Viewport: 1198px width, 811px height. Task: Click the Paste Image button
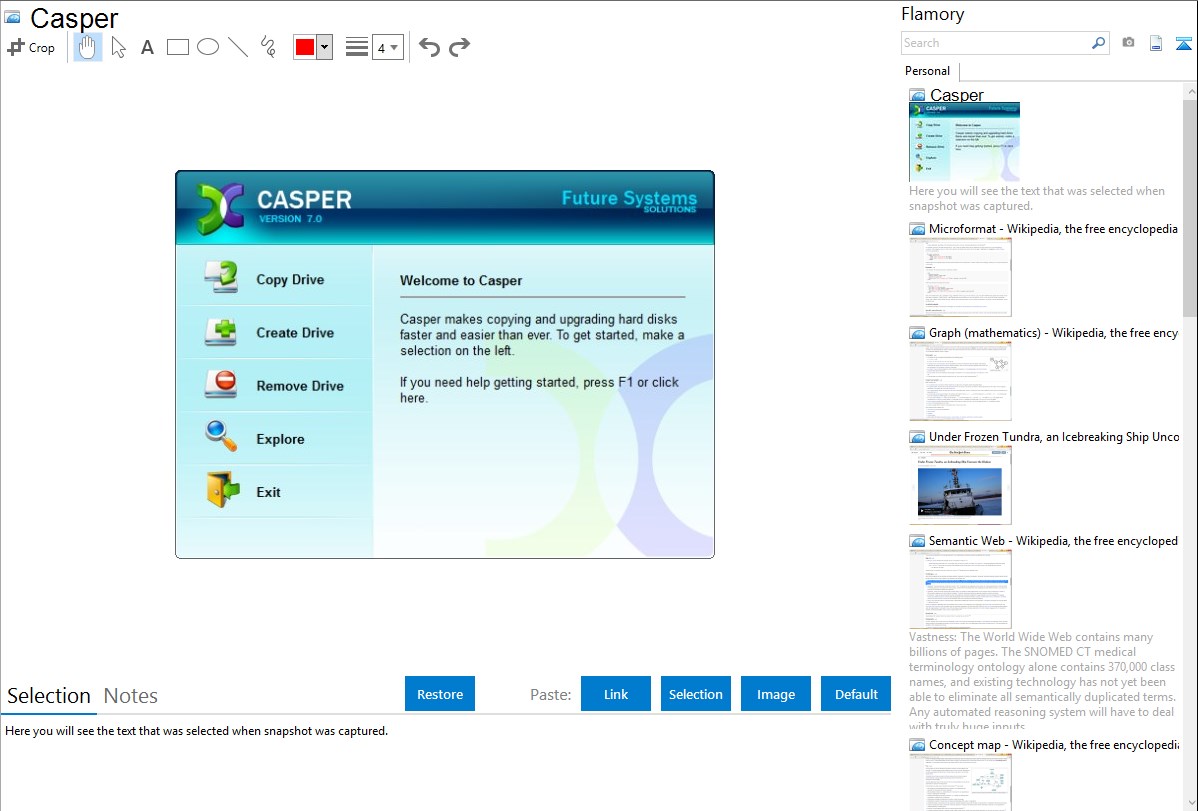click(775, 694)
